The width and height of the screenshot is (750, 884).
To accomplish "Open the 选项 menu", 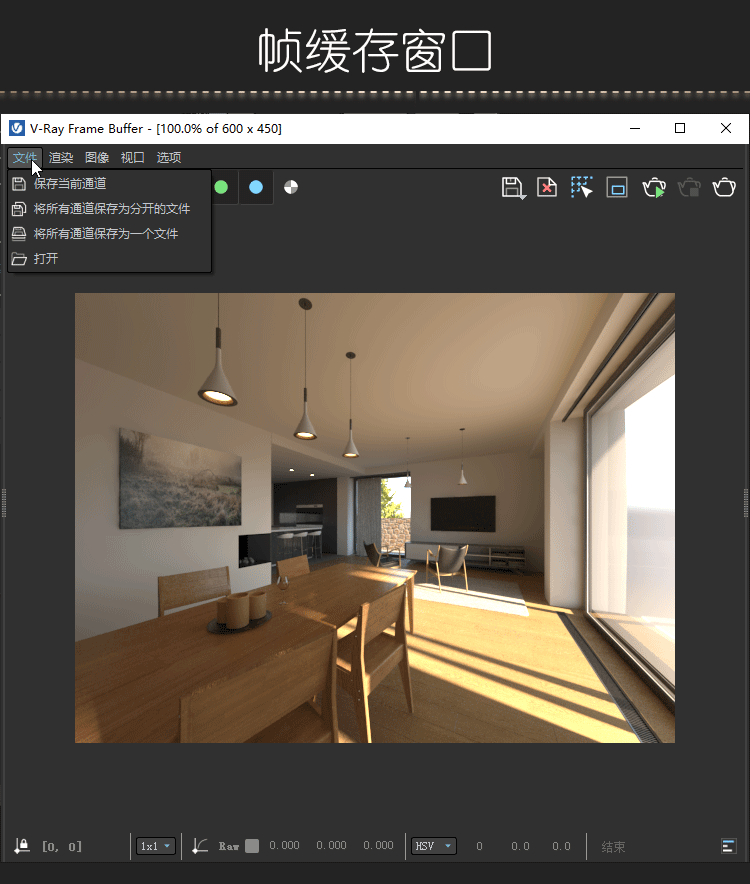I will click(x=169, y=157).
